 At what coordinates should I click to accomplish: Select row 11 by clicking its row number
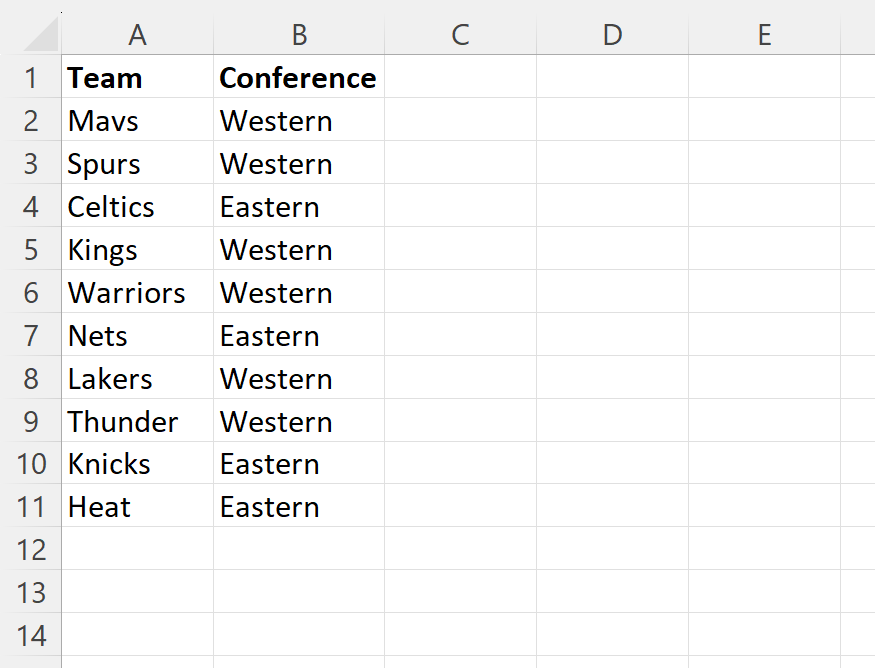click(31, 507)
